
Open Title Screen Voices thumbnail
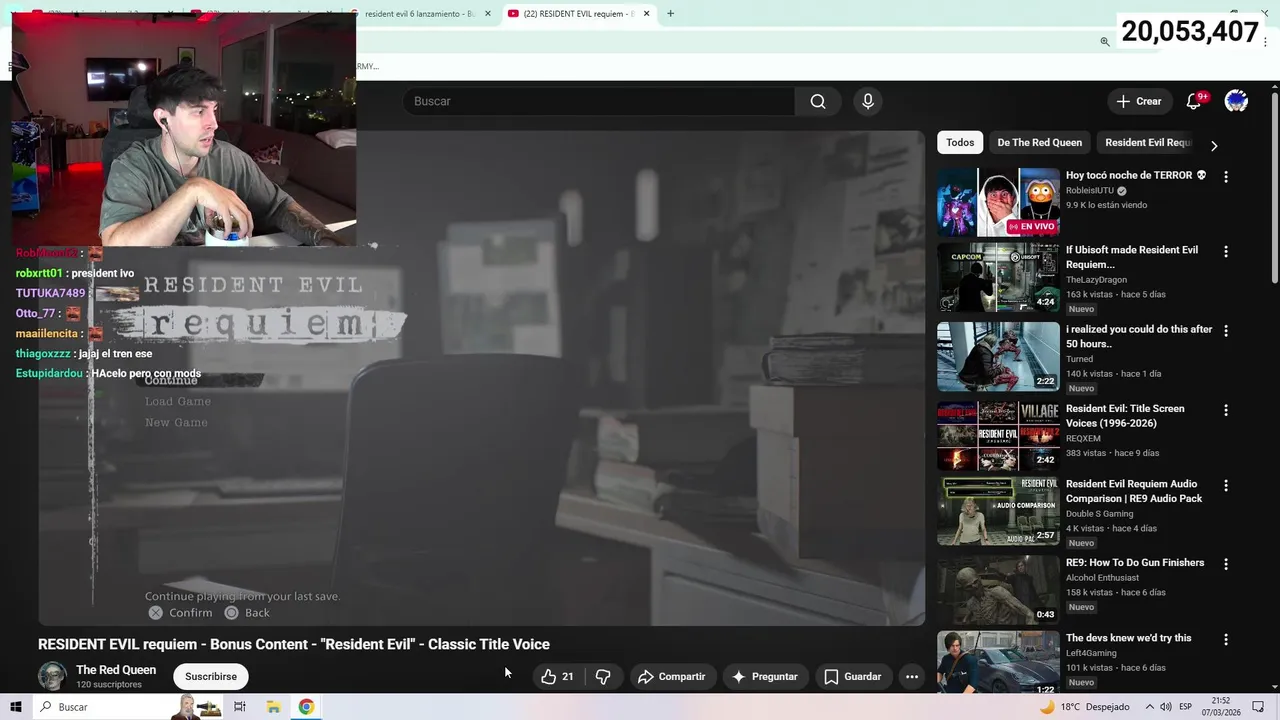click(x=998, y=435)
